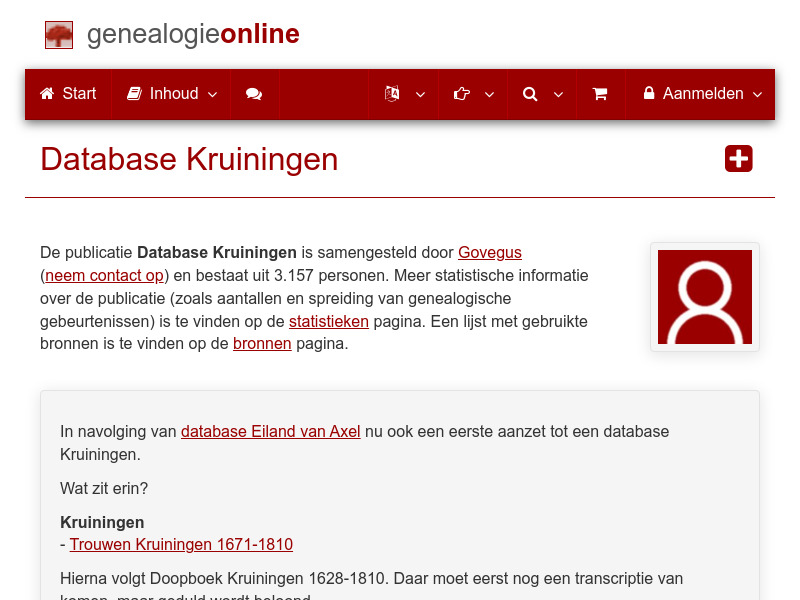Expand the Inhoud dropdown chevron
The width and height of the screenshot is (800, 600).
pyautogui.click(x=212, y=95)
